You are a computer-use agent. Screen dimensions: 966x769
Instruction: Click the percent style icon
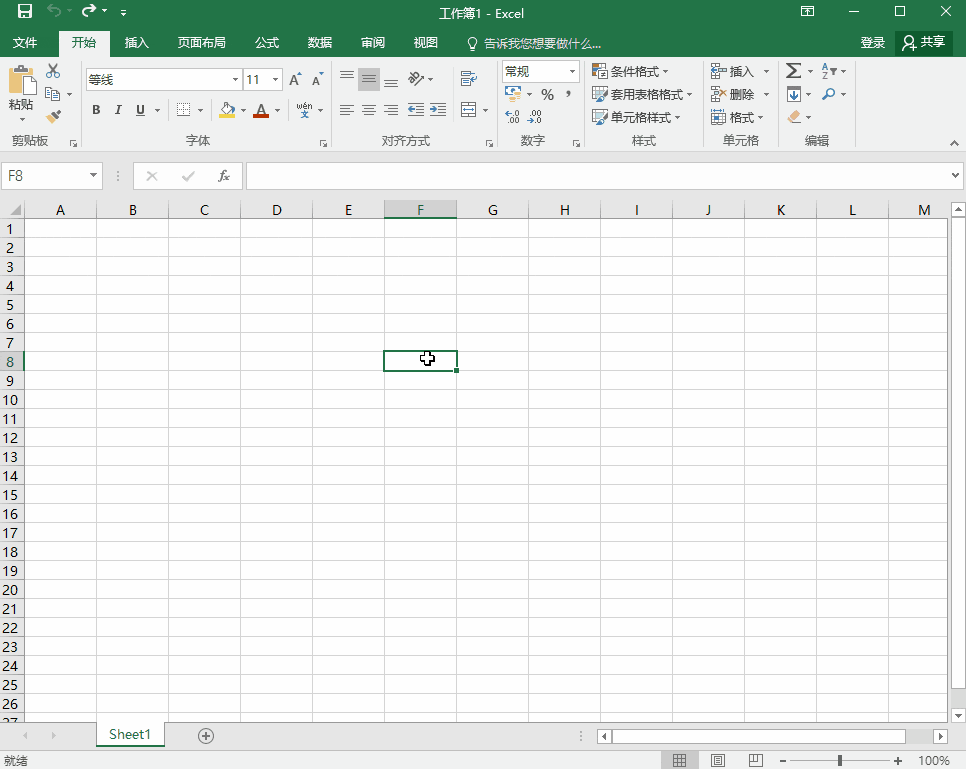coord(547,94)
